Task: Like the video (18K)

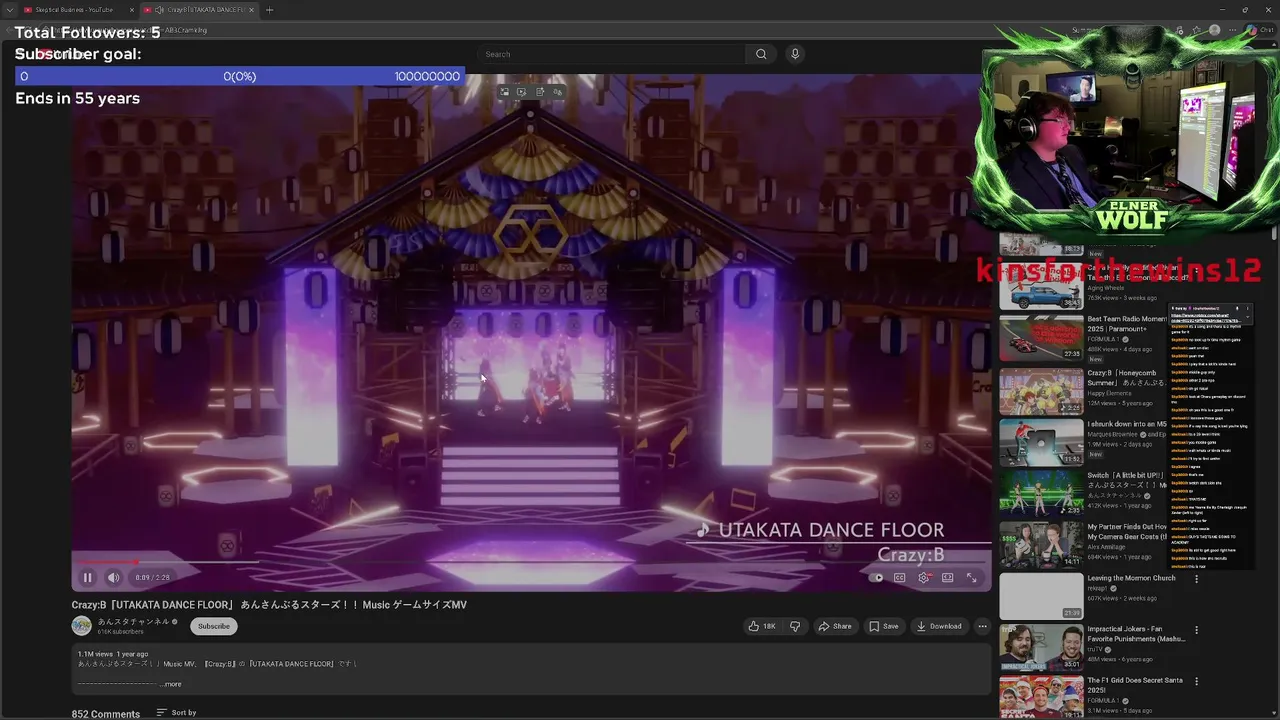Action: coord(762,626)
